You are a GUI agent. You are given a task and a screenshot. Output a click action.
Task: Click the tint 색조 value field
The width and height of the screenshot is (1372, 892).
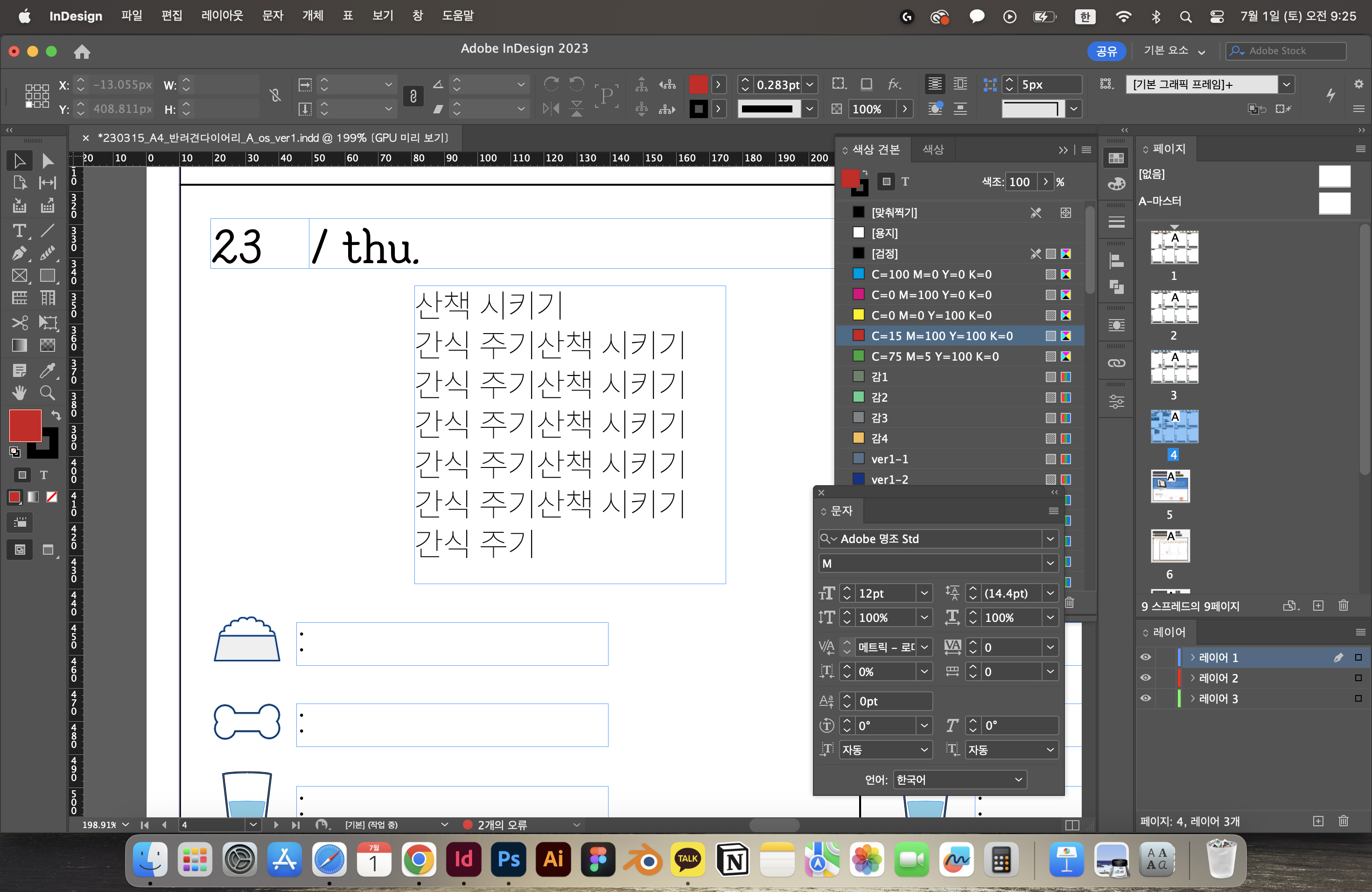(x=1020, y=182)
